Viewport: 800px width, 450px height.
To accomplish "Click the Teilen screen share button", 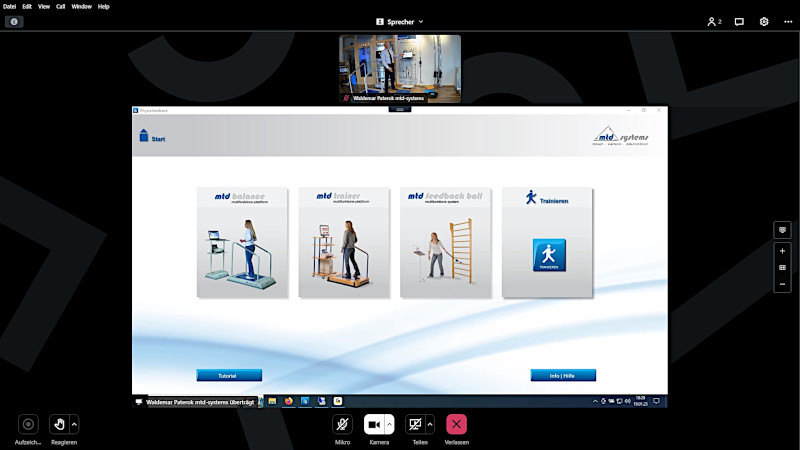I will pyautogui.click(x=415, y=424).
